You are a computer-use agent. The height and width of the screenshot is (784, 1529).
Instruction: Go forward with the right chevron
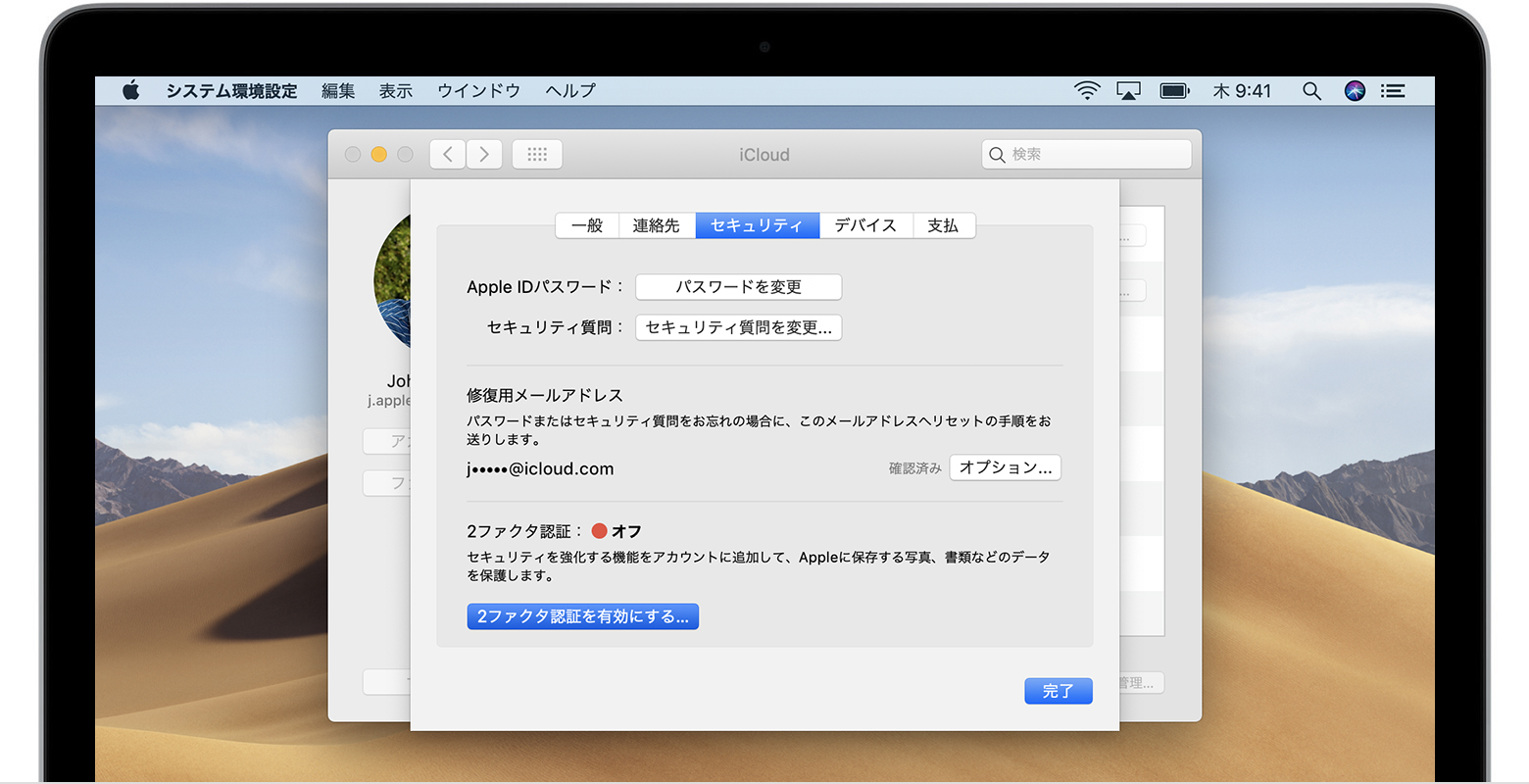point(484,155)
